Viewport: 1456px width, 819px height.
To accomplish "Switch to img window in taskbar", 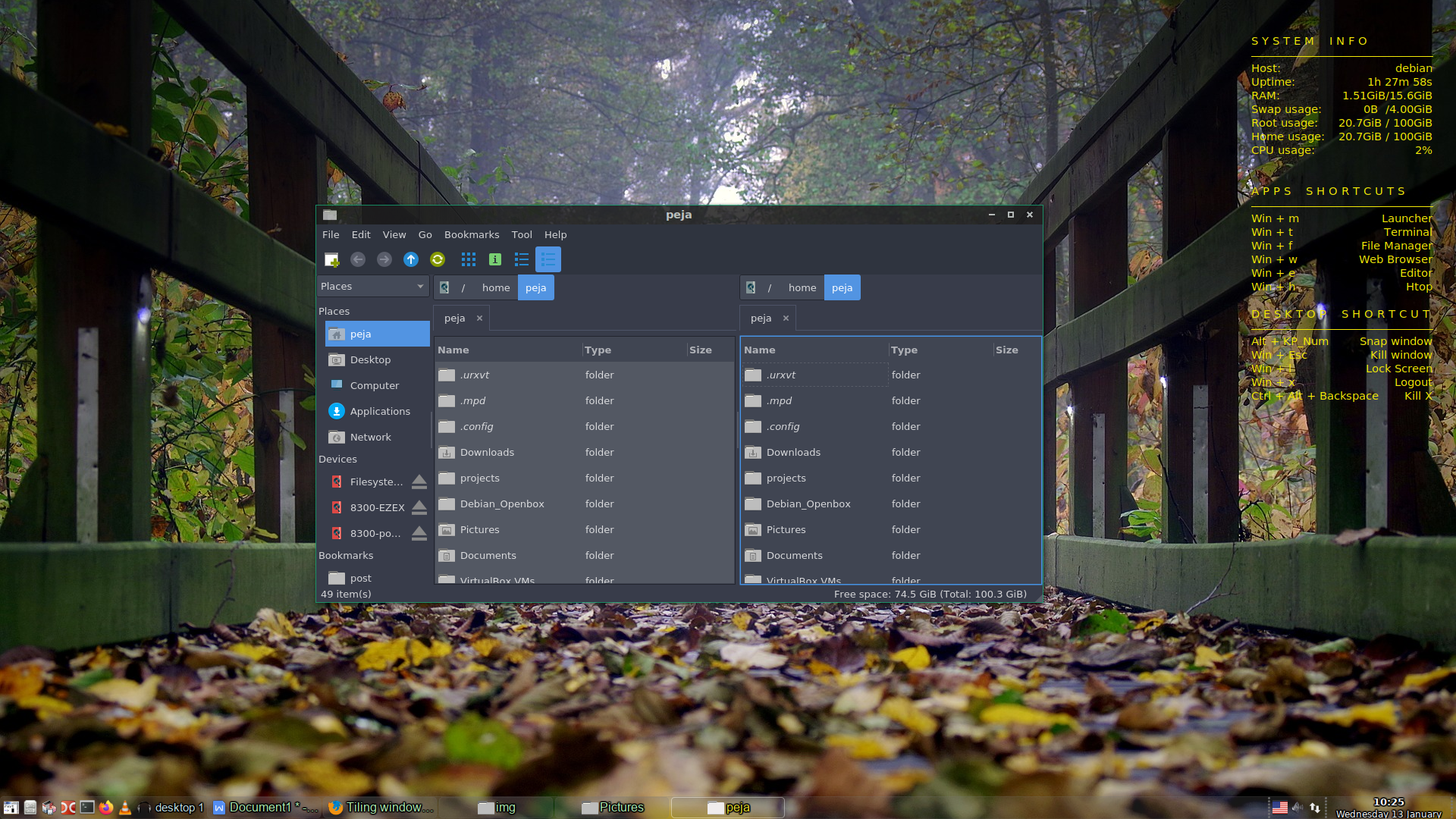I will click(x=497, y=808).
